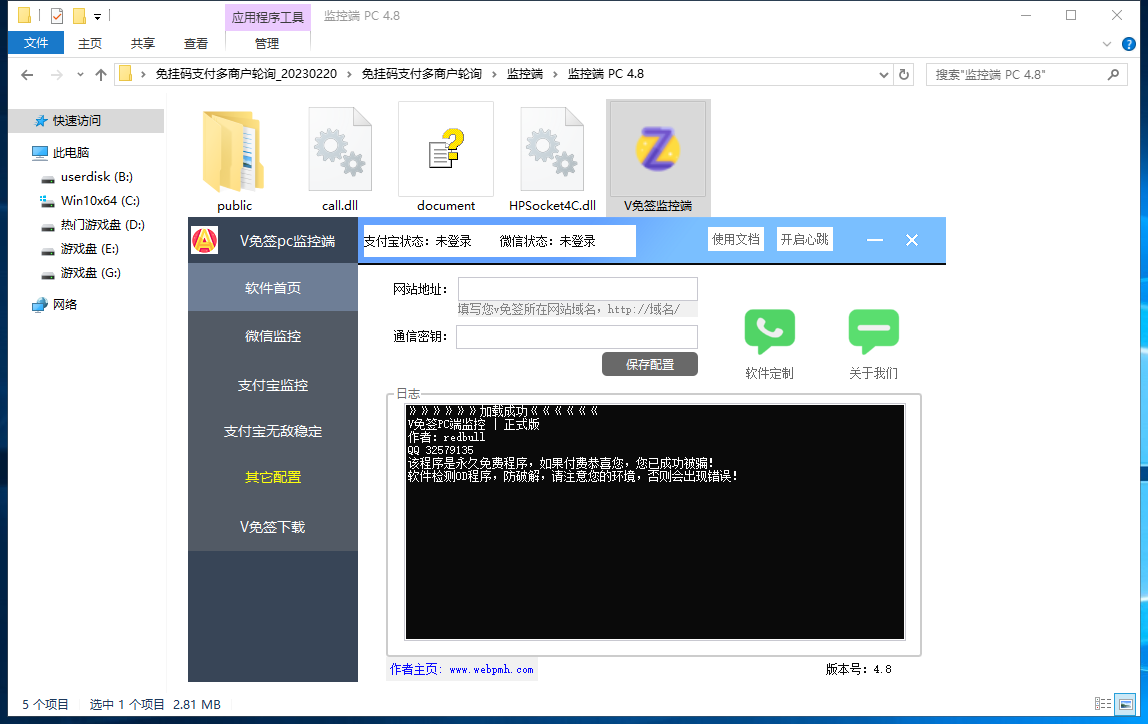The image size is (1148, 724).
Task: Select the HPSocket4C.dll file
Action: point(552,157)
